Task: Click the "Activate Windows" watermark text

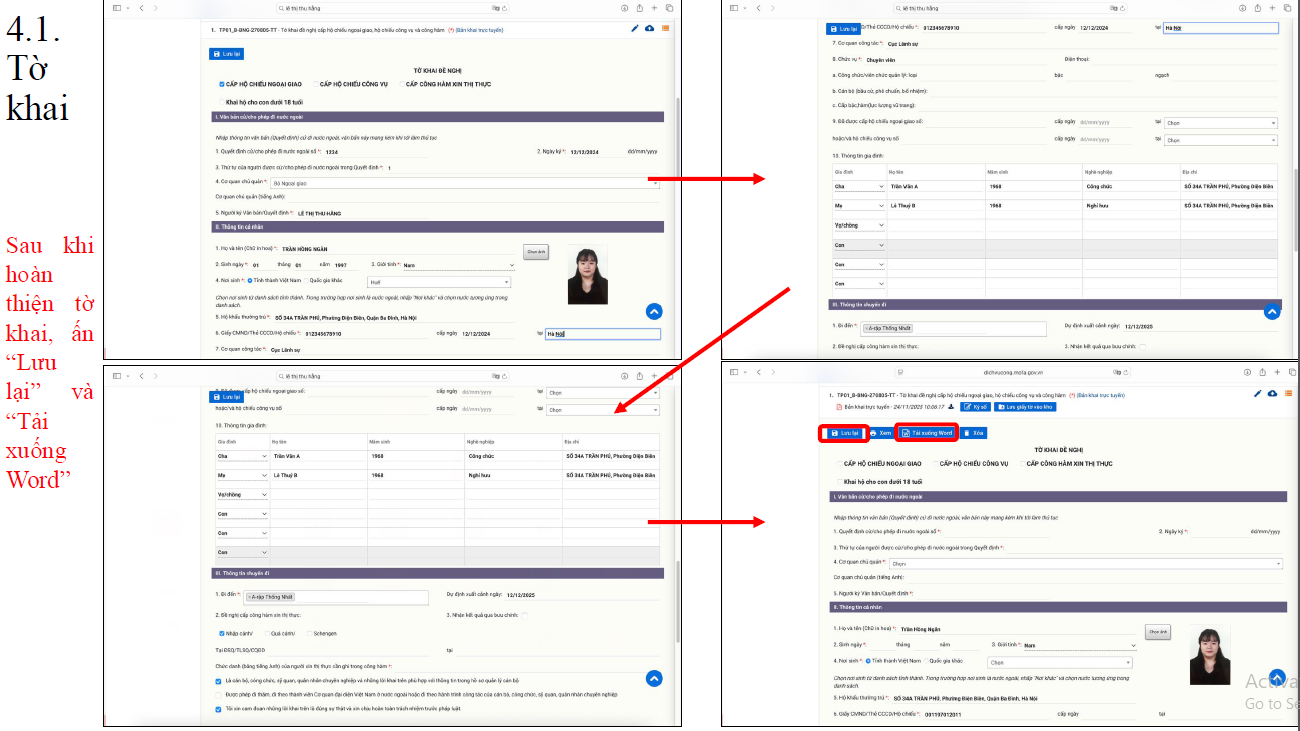Action: pos(1271,683)
